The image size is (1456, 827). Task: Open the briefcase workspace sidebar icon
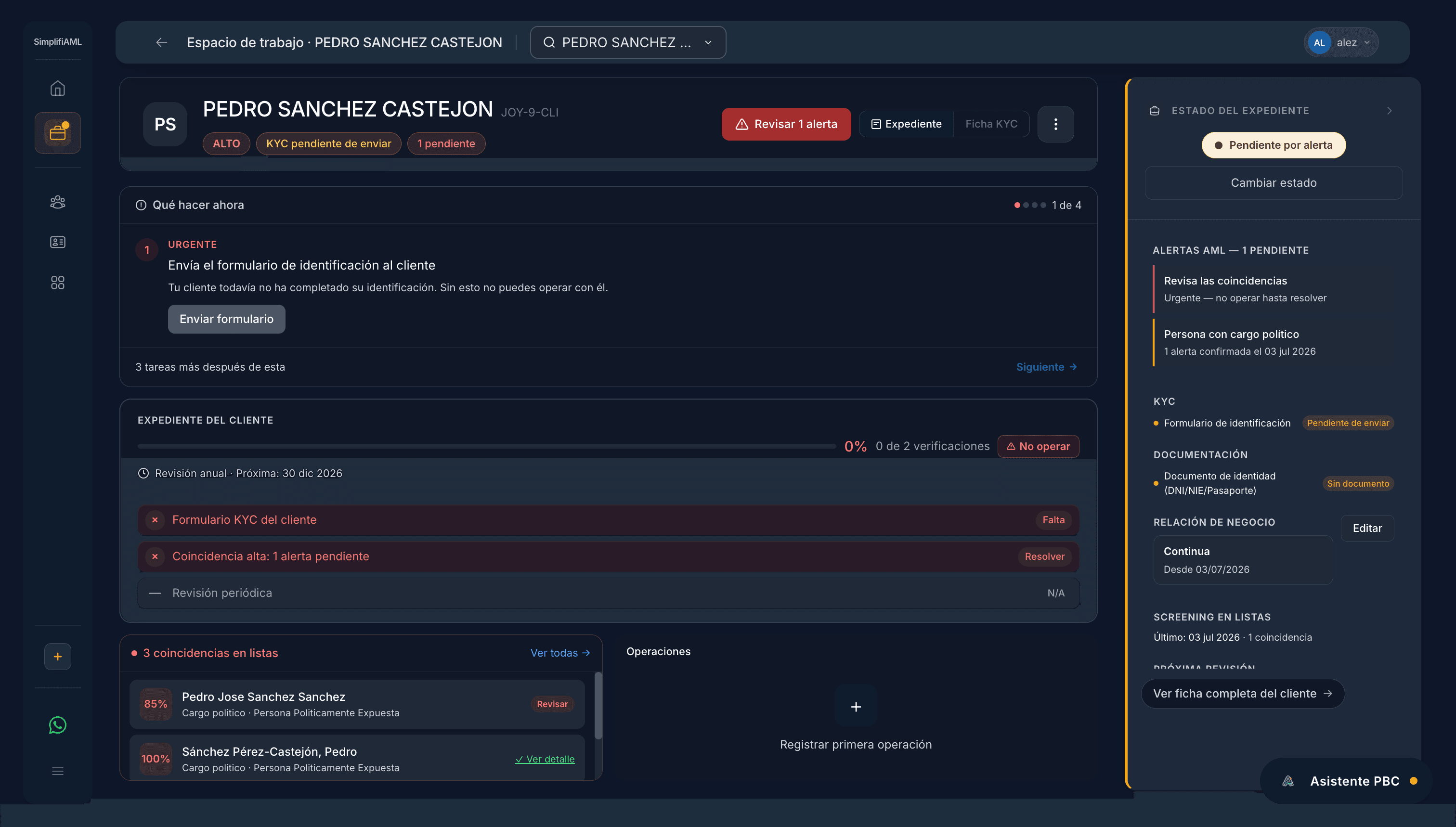[x=57, y=133]
